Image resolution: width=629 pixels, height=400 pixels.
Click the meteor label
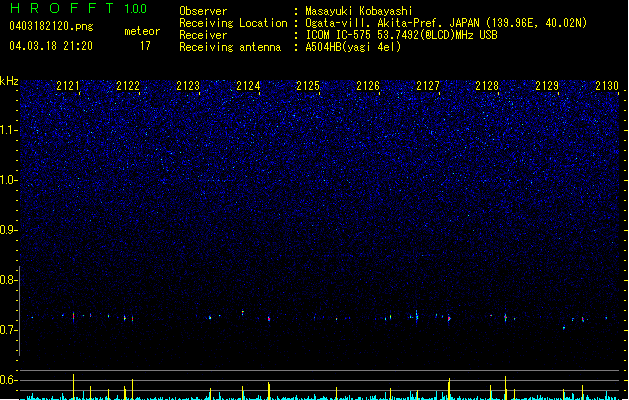[142, 31]
